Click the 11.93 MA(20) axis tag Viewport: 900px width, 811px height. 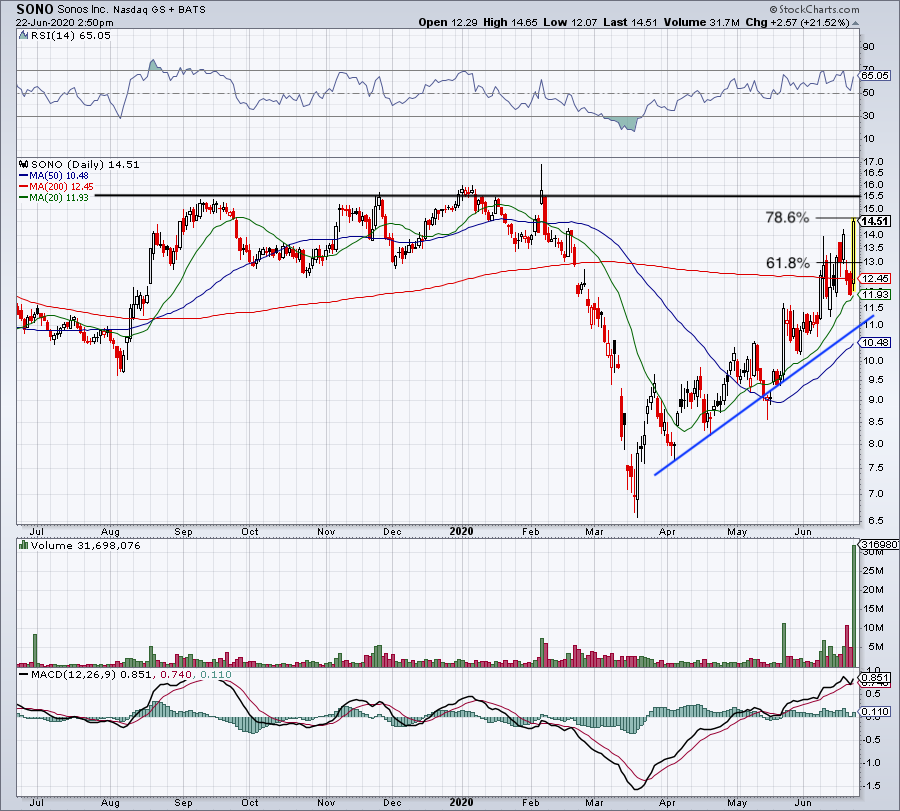pyautogui.click(x=875, y=294)
